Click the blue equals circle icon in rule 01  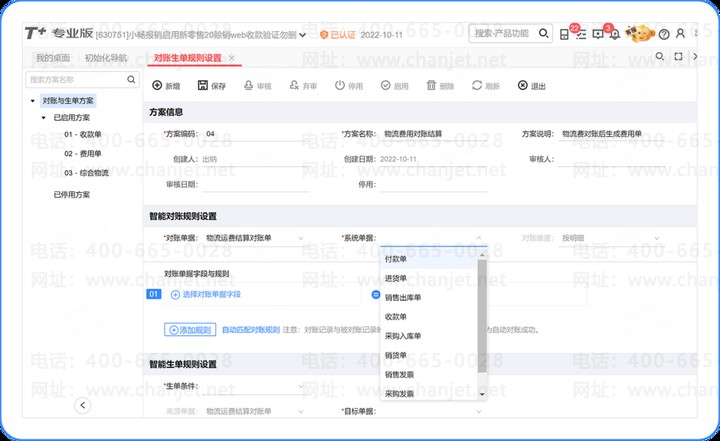[x=376, y=294]
